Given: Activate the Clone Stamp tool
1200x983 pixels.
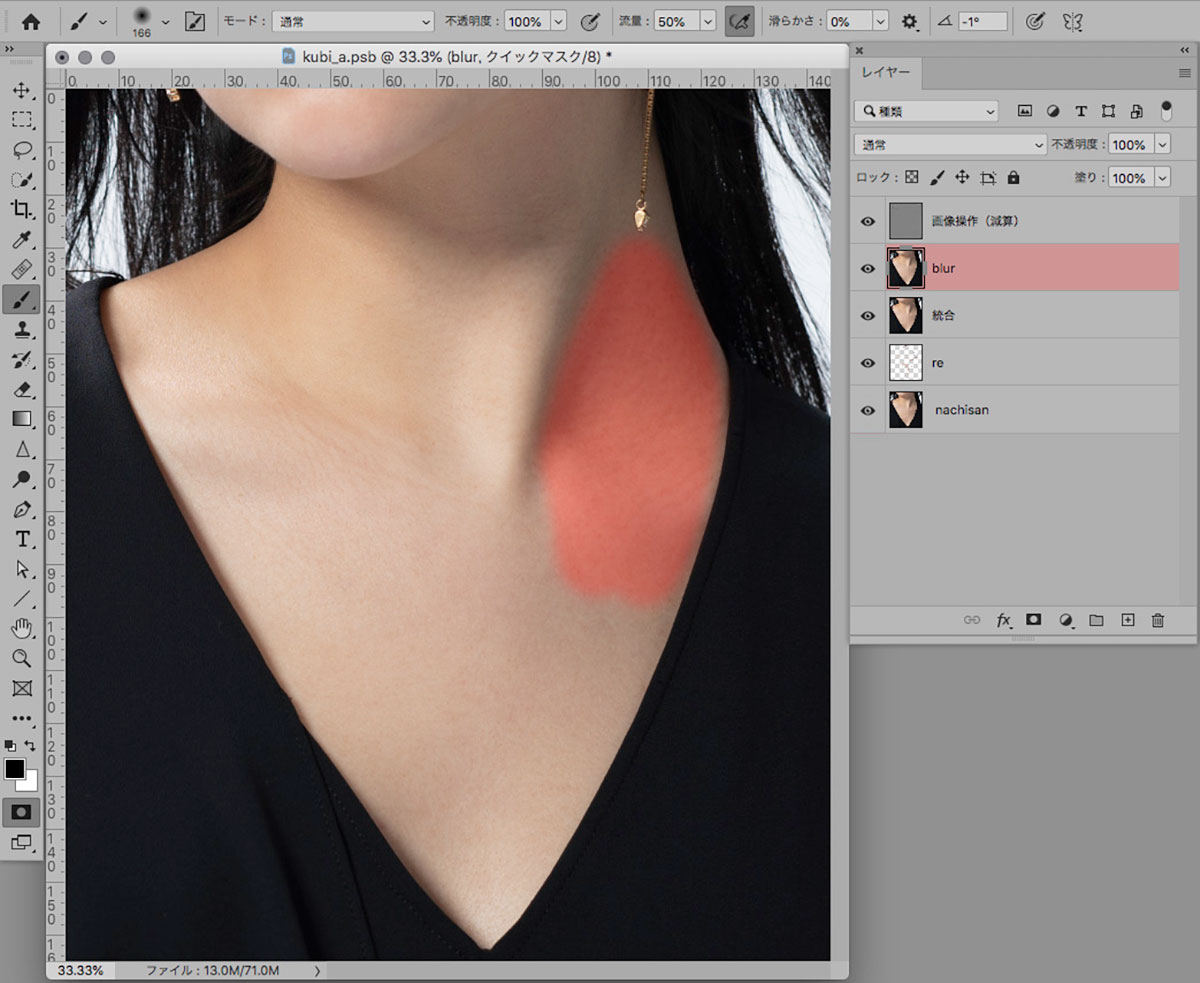Looking at the screenshot, I should 21,329.
